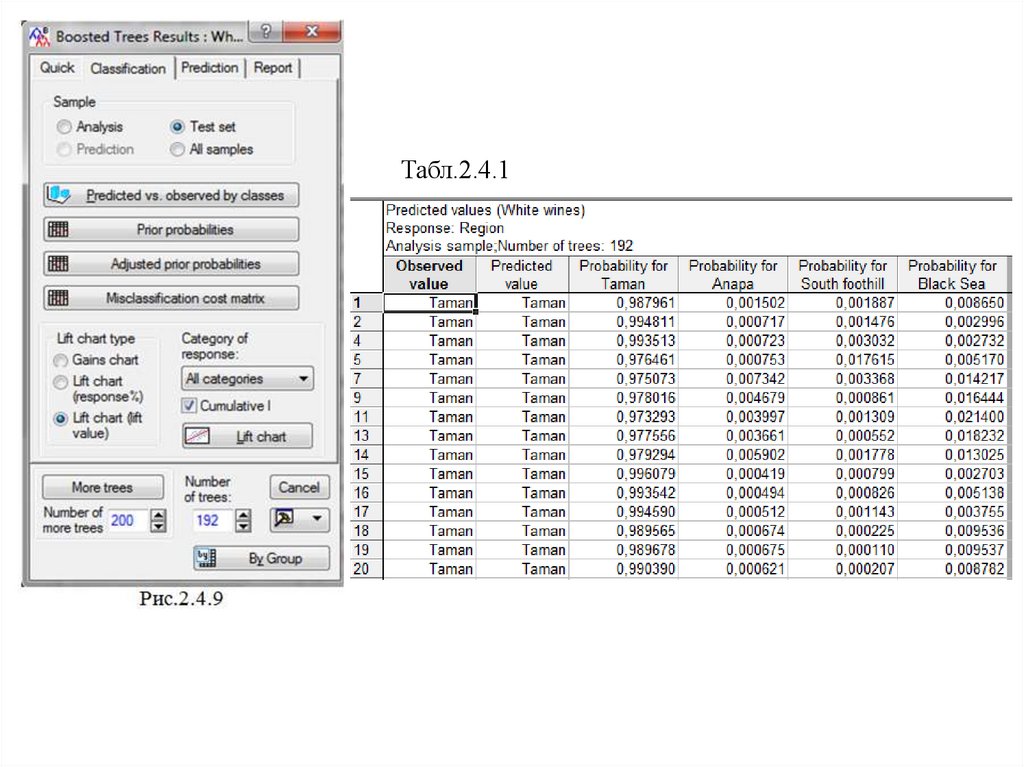
Task: Switch to the Classification tab
Action: pos(128,69)
